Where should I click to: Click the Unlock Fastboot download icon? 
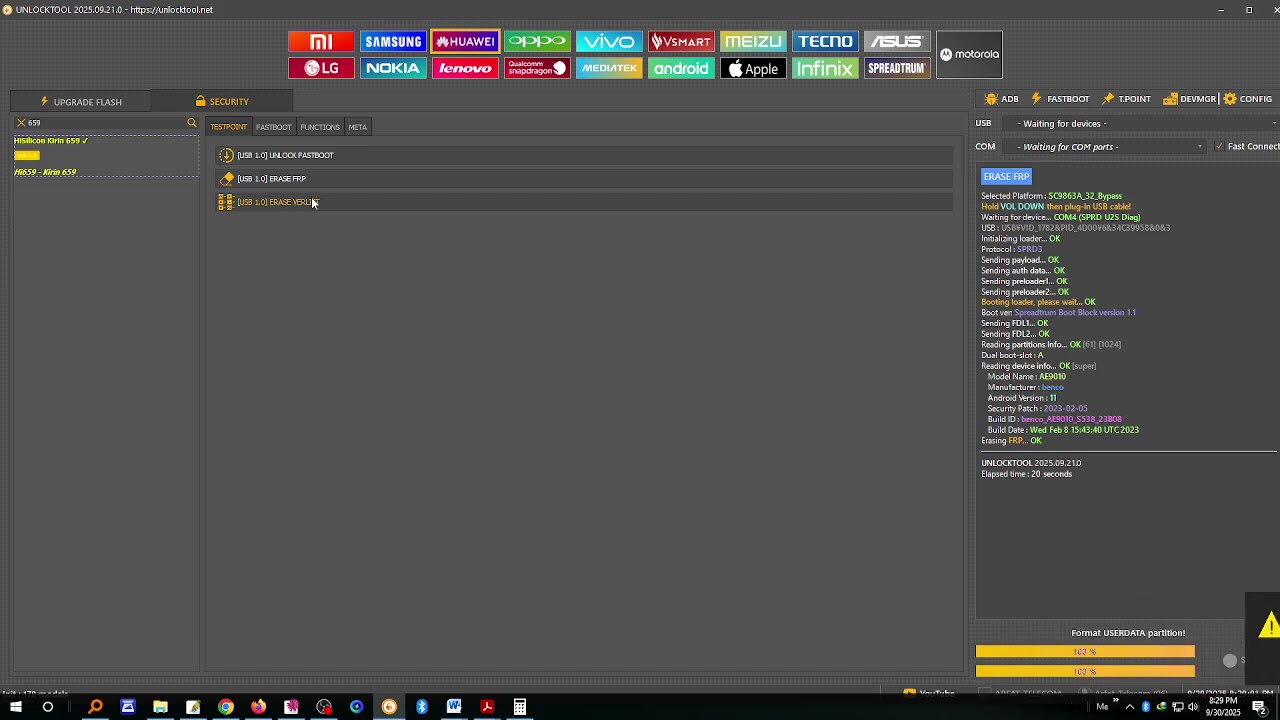click(x=227, y=155)
